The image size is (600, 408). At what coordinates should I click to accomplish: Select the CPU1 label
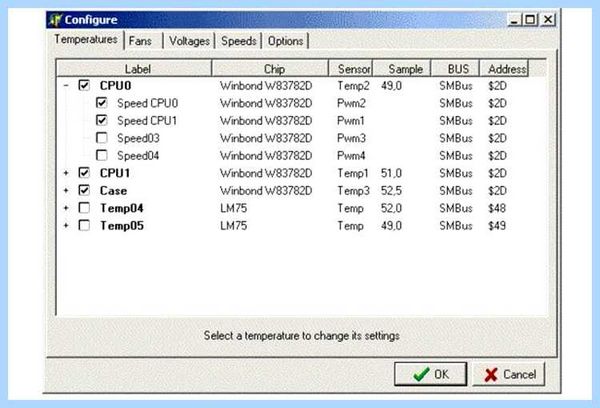(115, 173)
